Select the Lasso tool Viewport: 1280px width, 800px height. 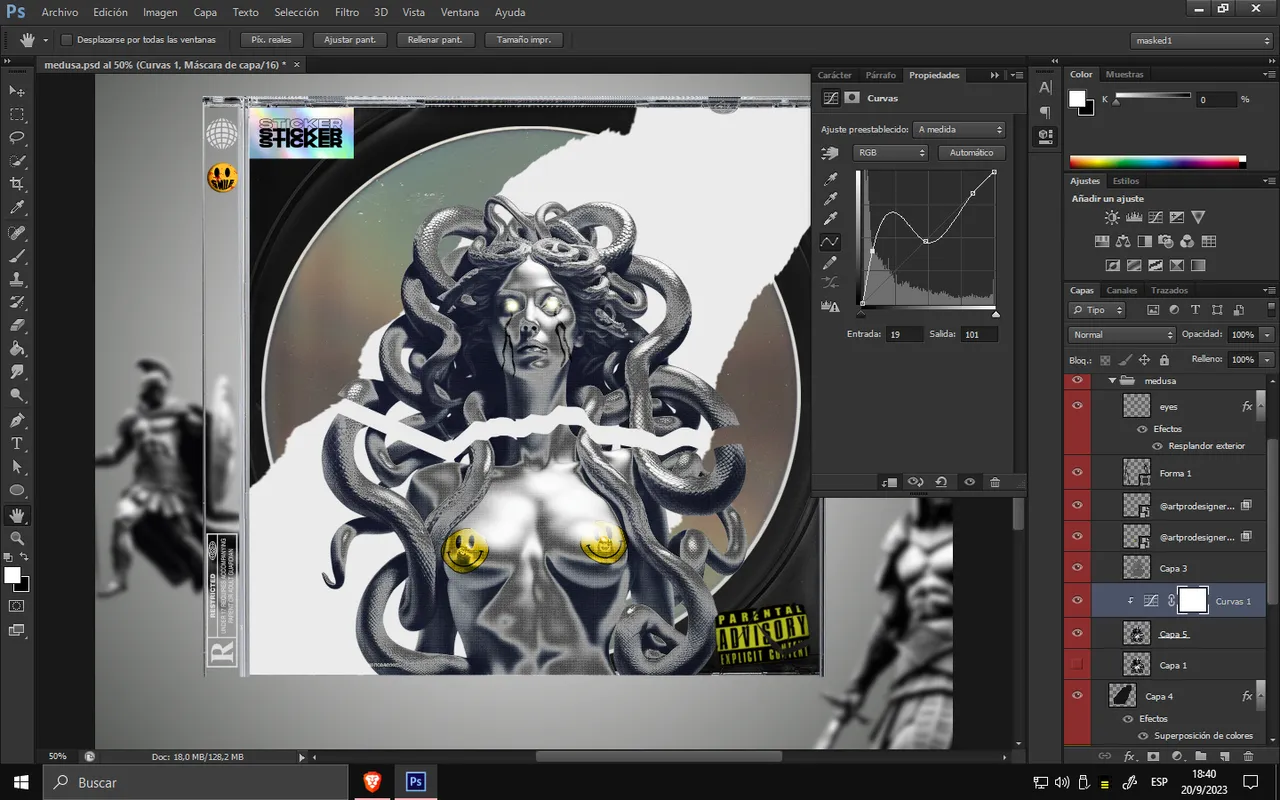(17, 138)
